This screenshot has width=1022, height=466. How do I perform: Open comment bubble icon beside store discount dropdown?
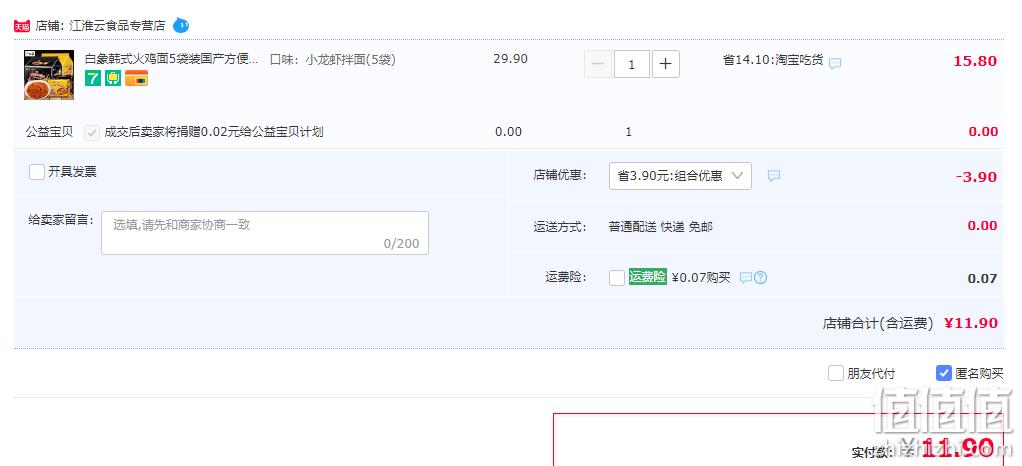click(774, 175)
